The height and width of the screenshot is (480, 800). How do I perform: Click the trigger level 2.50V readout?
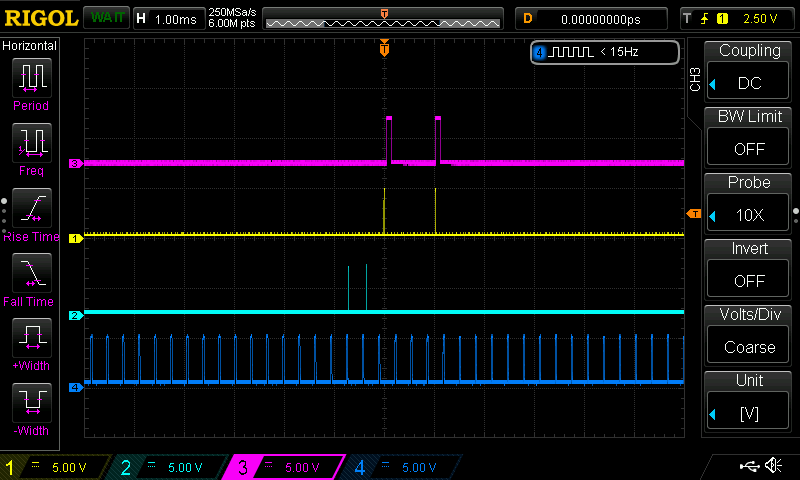[x=738, y=18]
